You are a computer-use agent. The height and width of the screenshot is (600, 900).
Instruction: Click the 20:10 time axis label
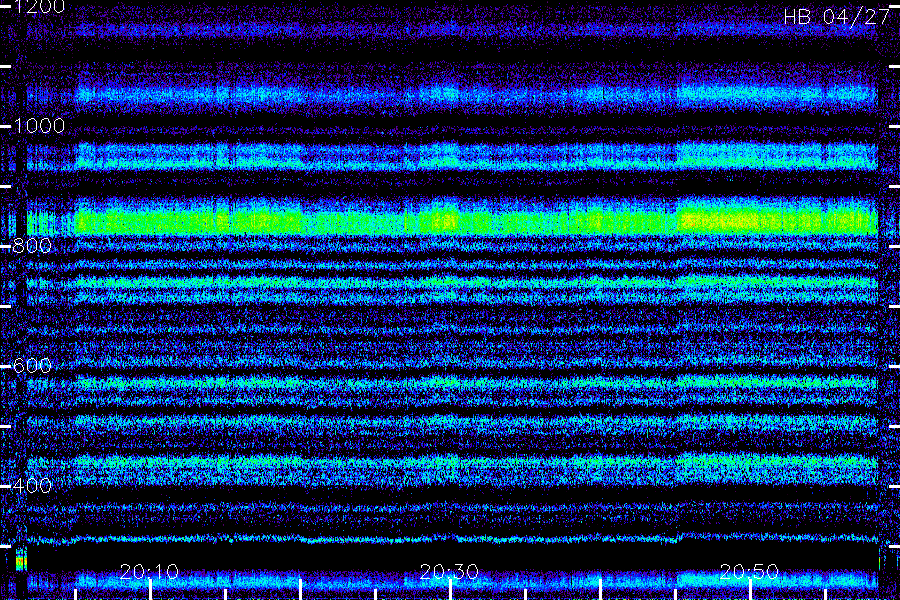click(x=149, y=571)
